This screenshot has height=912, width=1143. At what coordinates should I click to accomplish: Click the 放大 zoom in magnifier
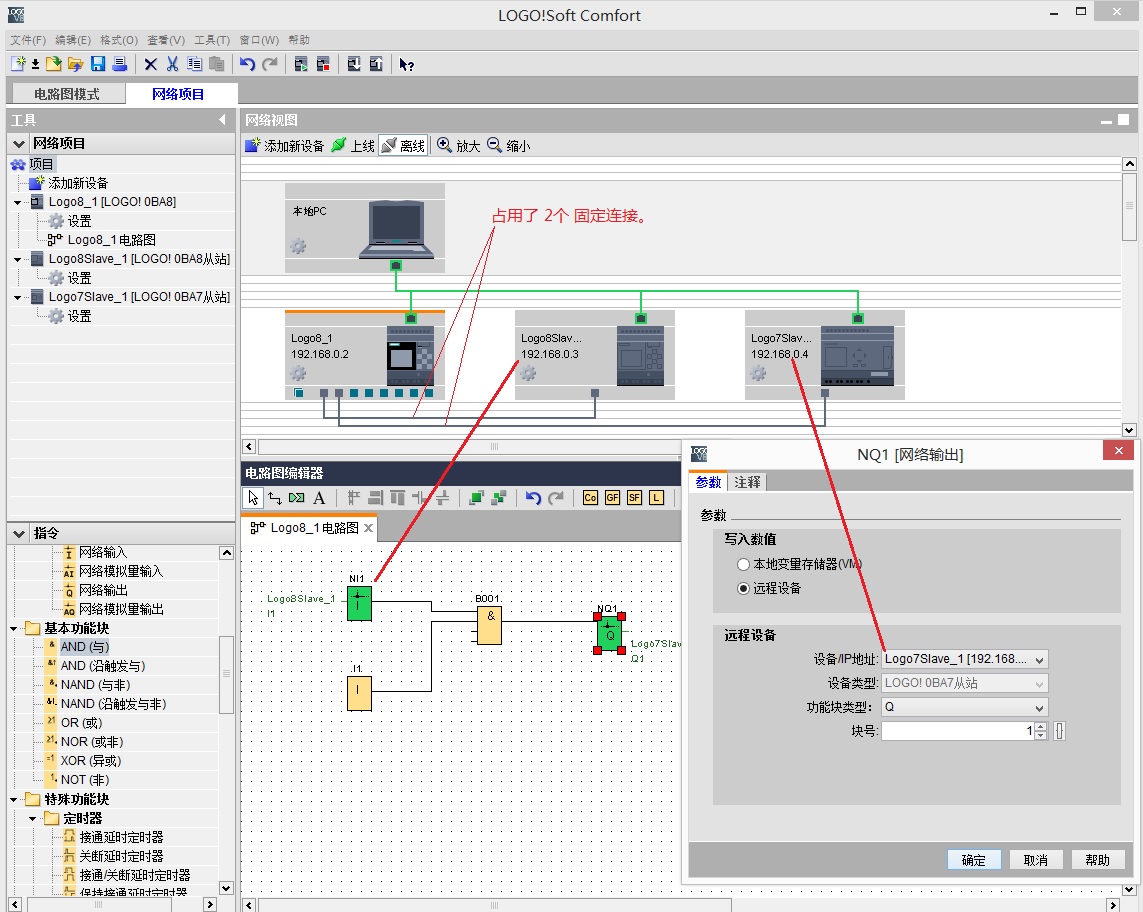(x=459, y=146)
